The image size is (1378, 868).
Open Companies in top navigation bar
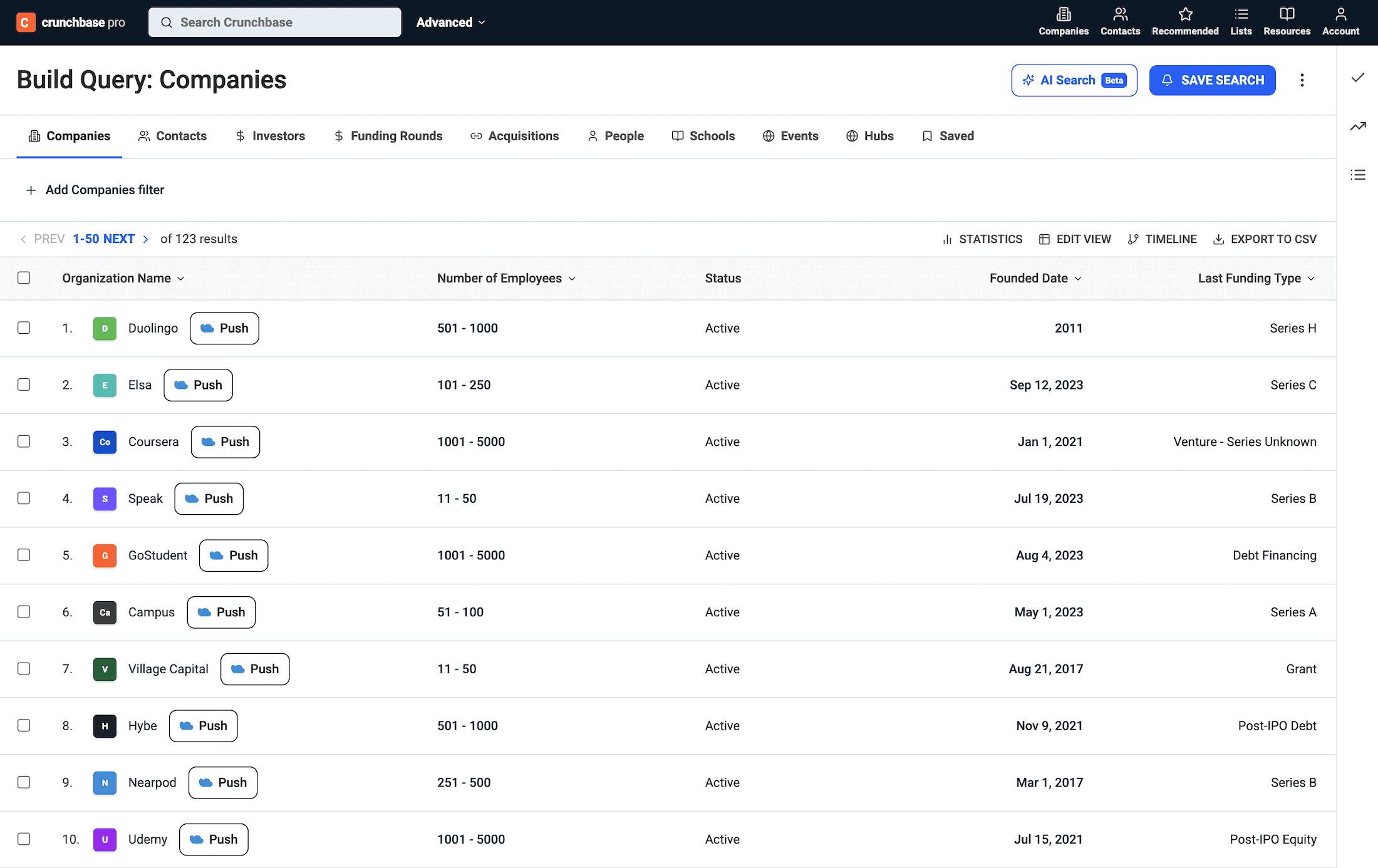[1064, 22]
